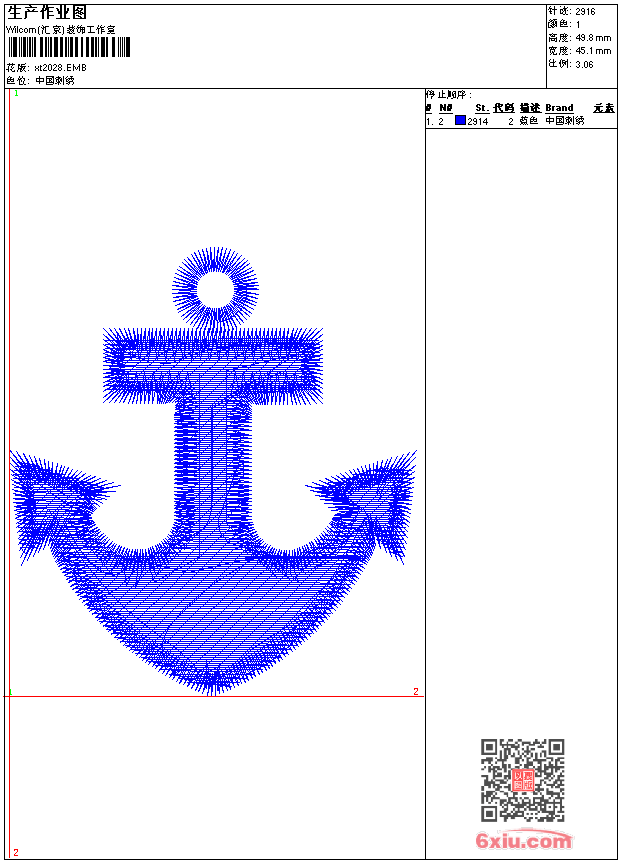This screenshot has height=860, width=620.
Task: Click the St. column header
Action: point(482,108)
